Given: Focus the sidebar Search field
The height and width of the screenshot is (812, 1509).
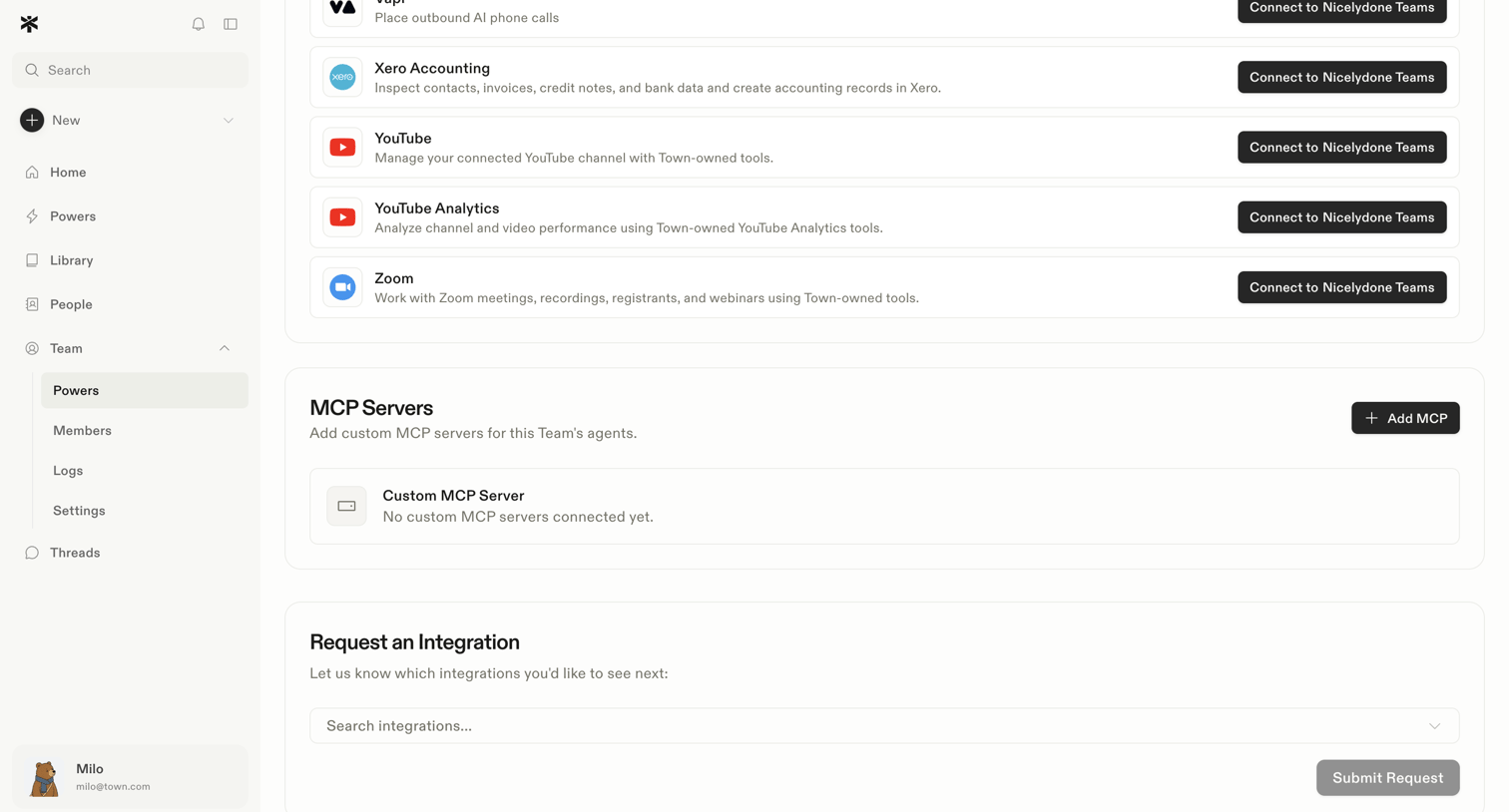Looking at the screenshot, I should click(130, 70).
